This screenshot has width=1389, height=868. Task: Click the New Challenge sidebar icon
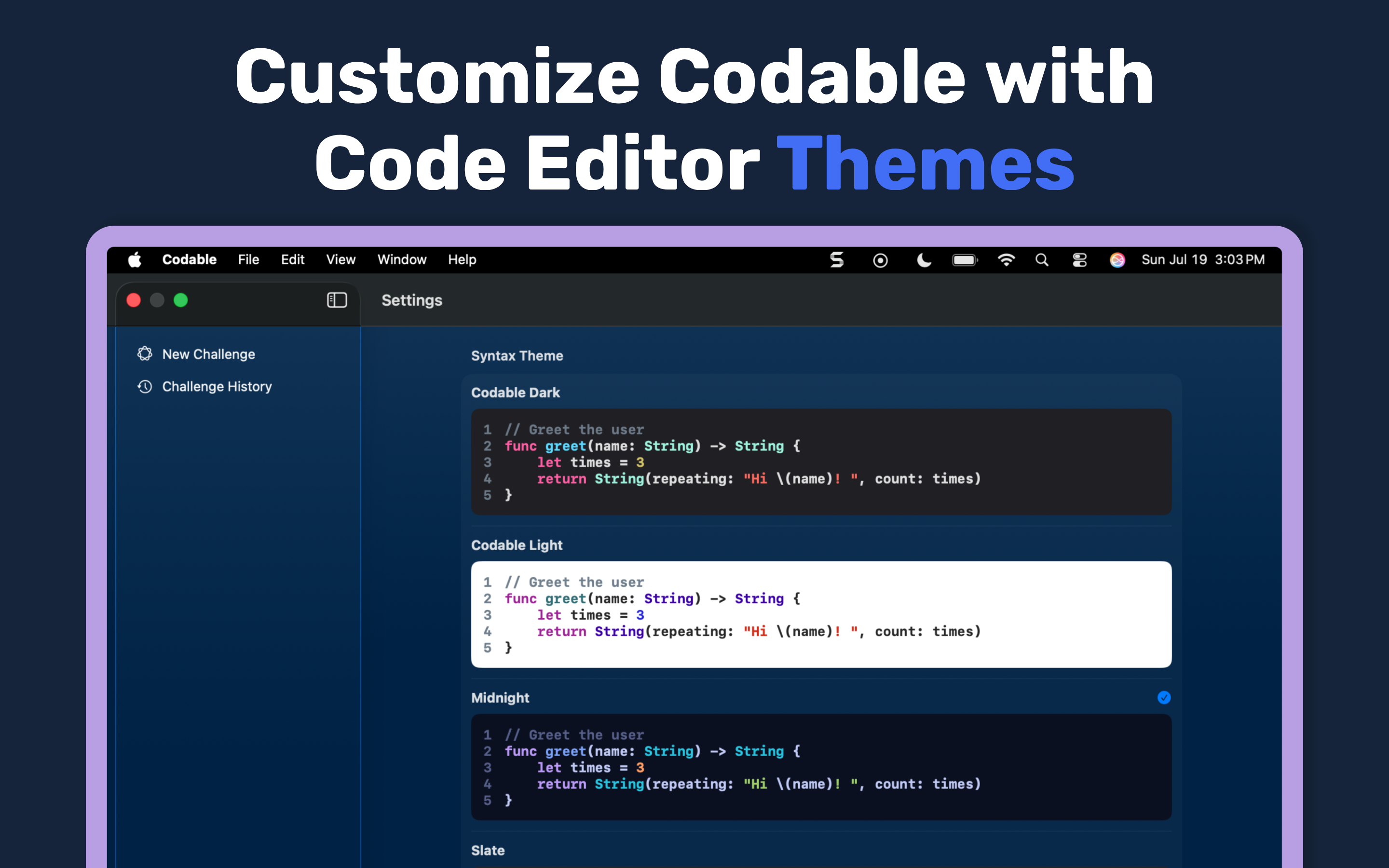coord(145,353)
